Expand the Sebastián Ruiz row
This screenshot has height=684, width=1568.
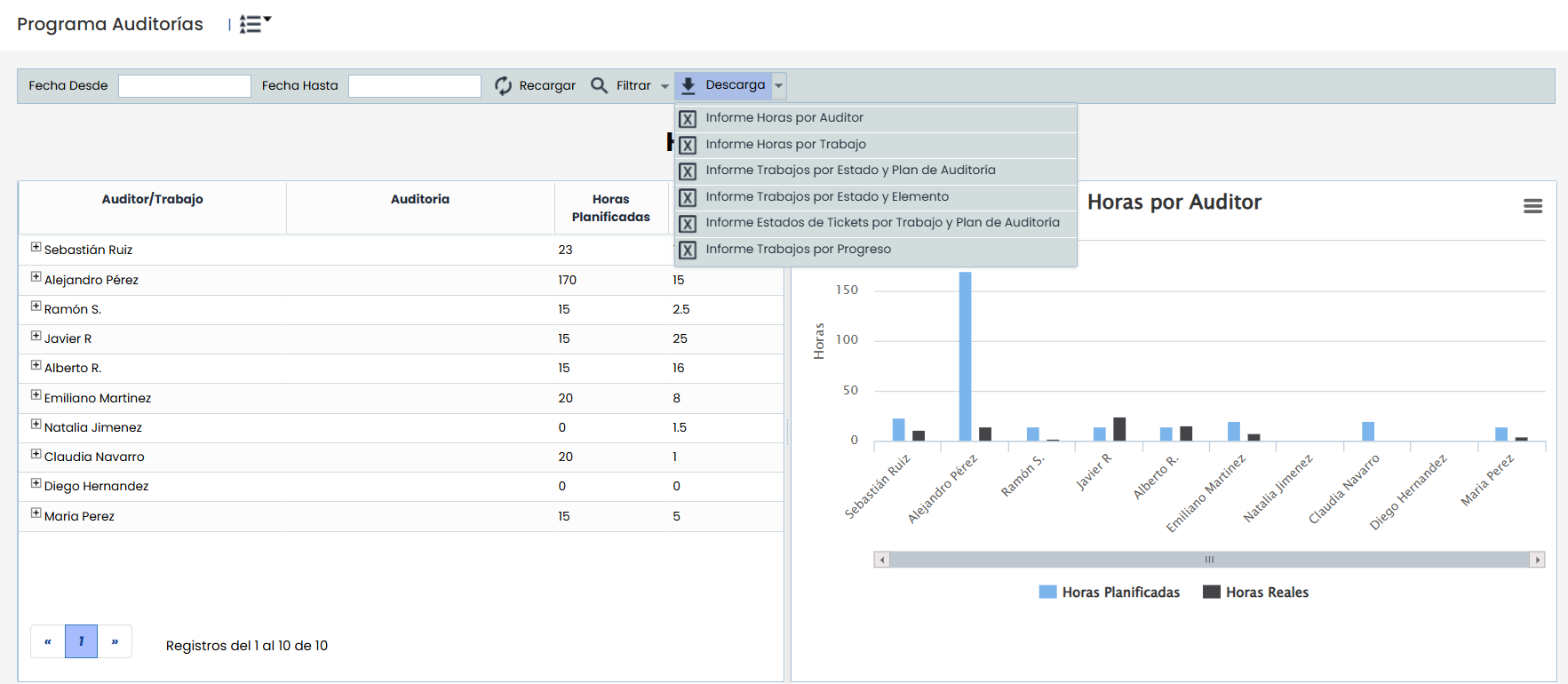pos(36,248)
